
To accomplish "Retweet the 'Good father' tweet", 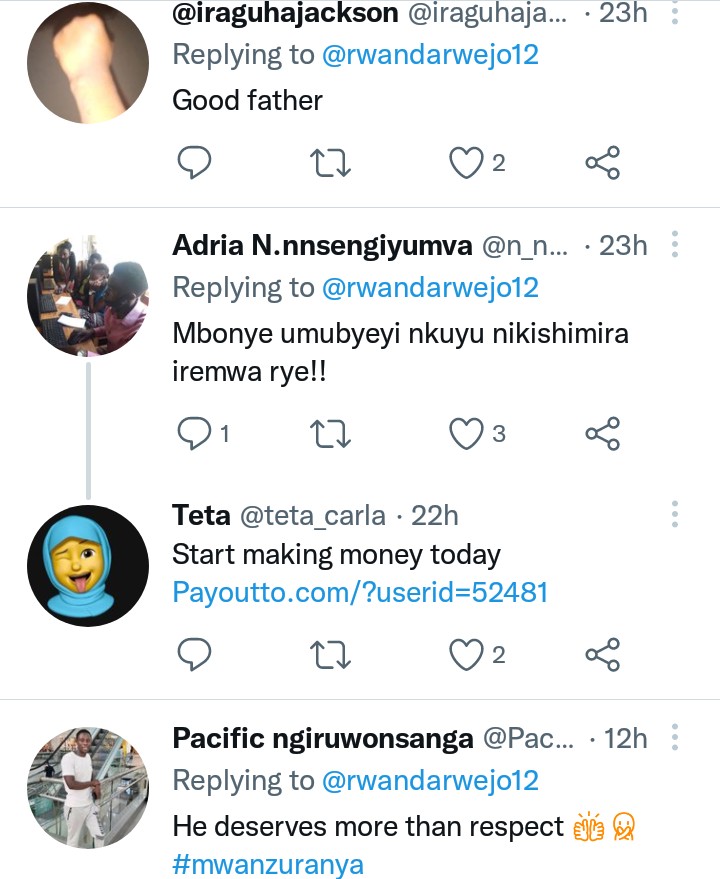I will (331, 163).
